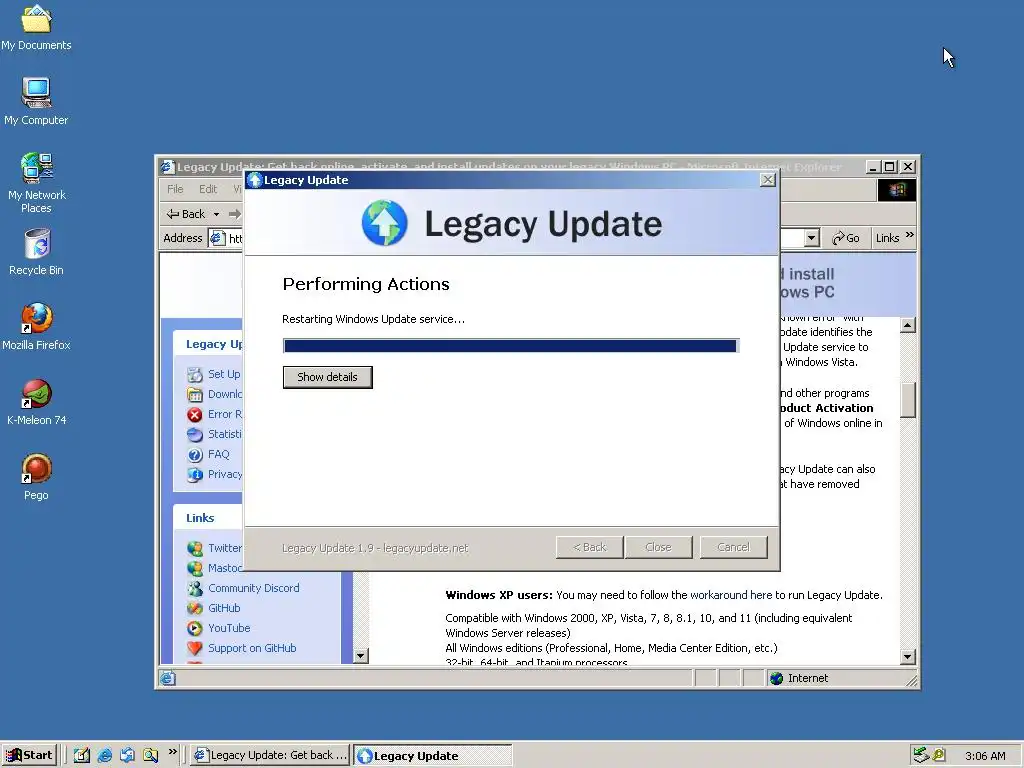Click Show Desktop quick launch icon
The image size is (1024, 768).
[82, 755]
